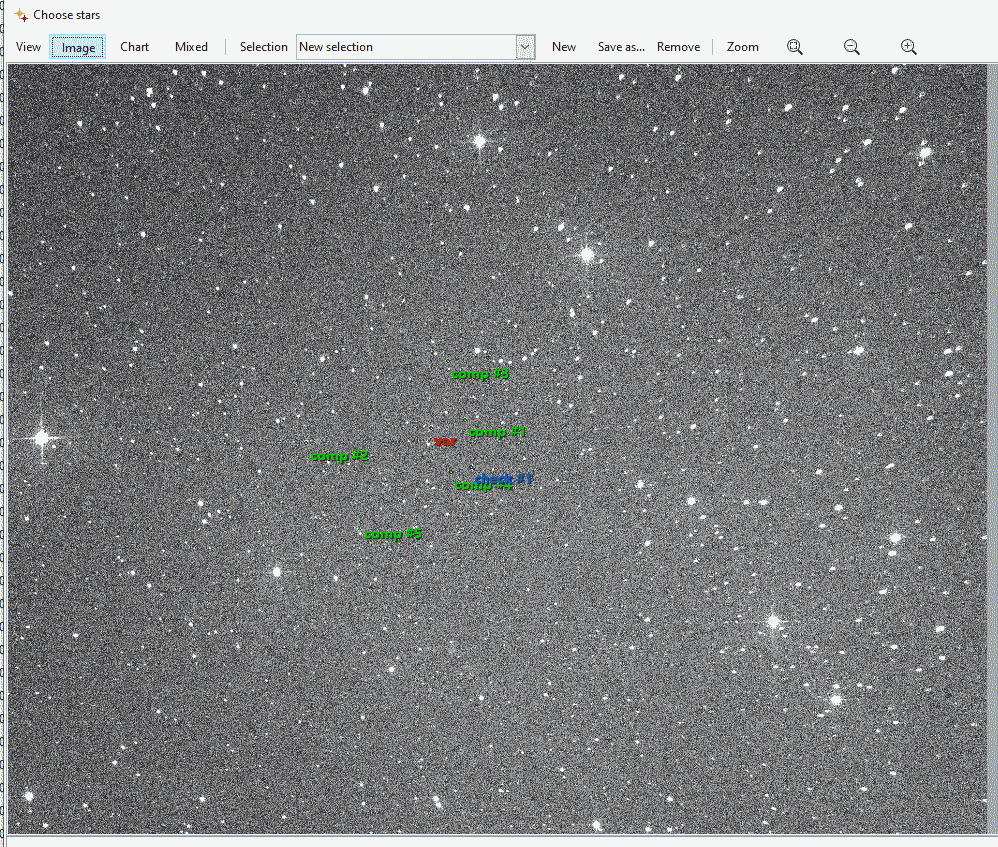Click the 'comp #1' star label
Image resolution: width=998 pixels, height=847 pixels.
click(497, 432)
